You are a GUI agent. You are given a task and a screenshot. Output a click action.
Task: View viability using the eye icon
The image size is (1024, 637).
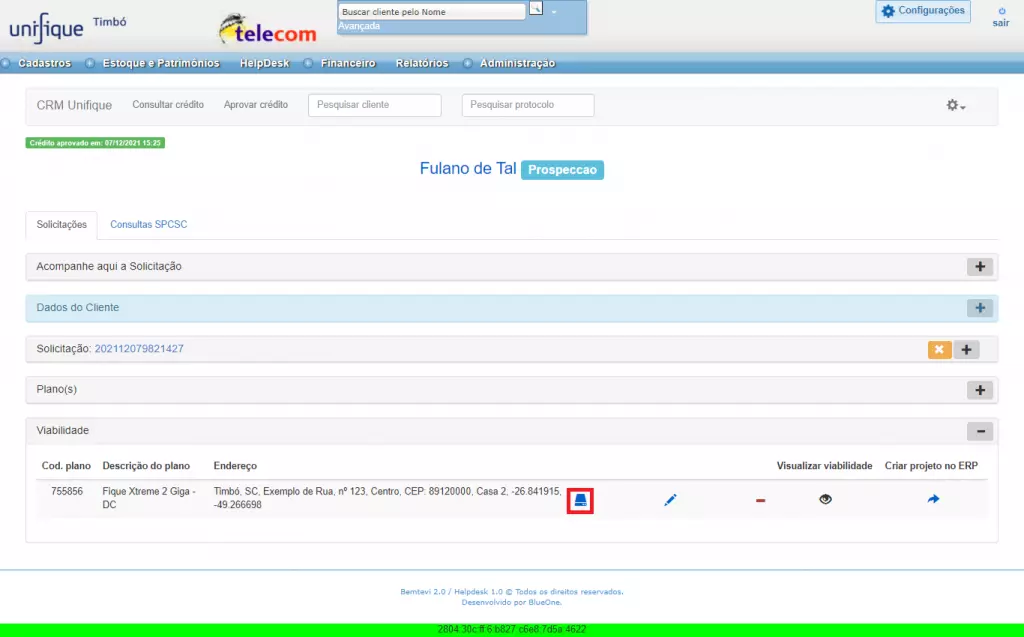(825, 499)
